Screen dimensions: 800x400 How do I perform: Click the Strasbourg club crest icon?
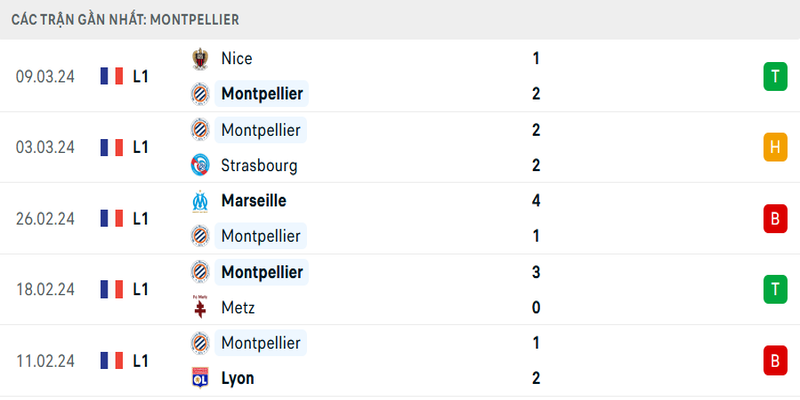tap(200, 165)
